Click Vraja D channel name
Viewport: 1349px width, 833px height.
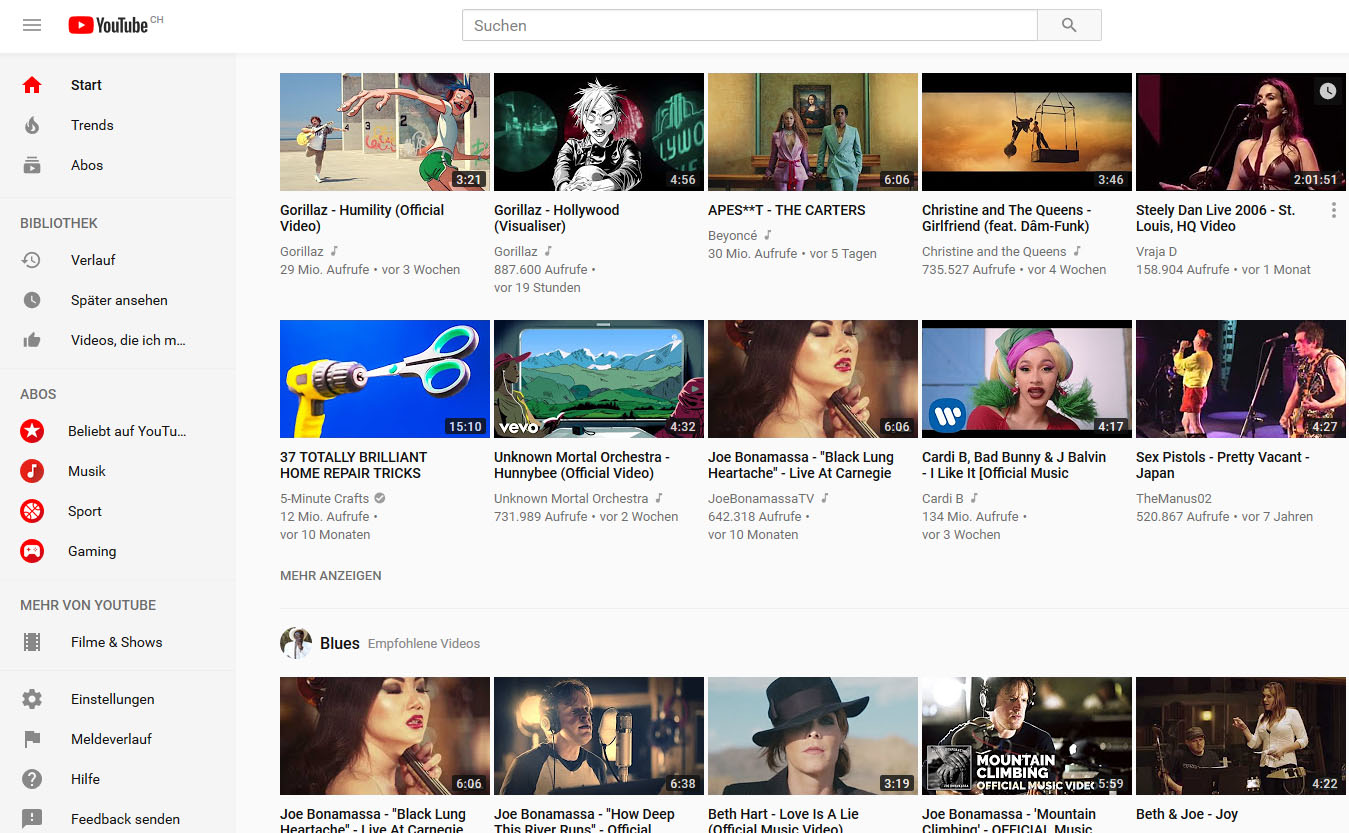click(x=1156, y=252)
